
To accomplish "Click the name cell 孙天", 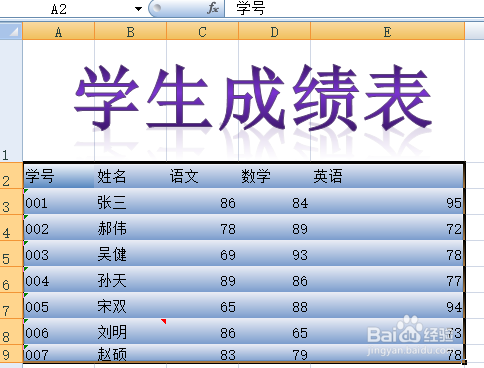I will pyautogui.click(x=131, y=280).
